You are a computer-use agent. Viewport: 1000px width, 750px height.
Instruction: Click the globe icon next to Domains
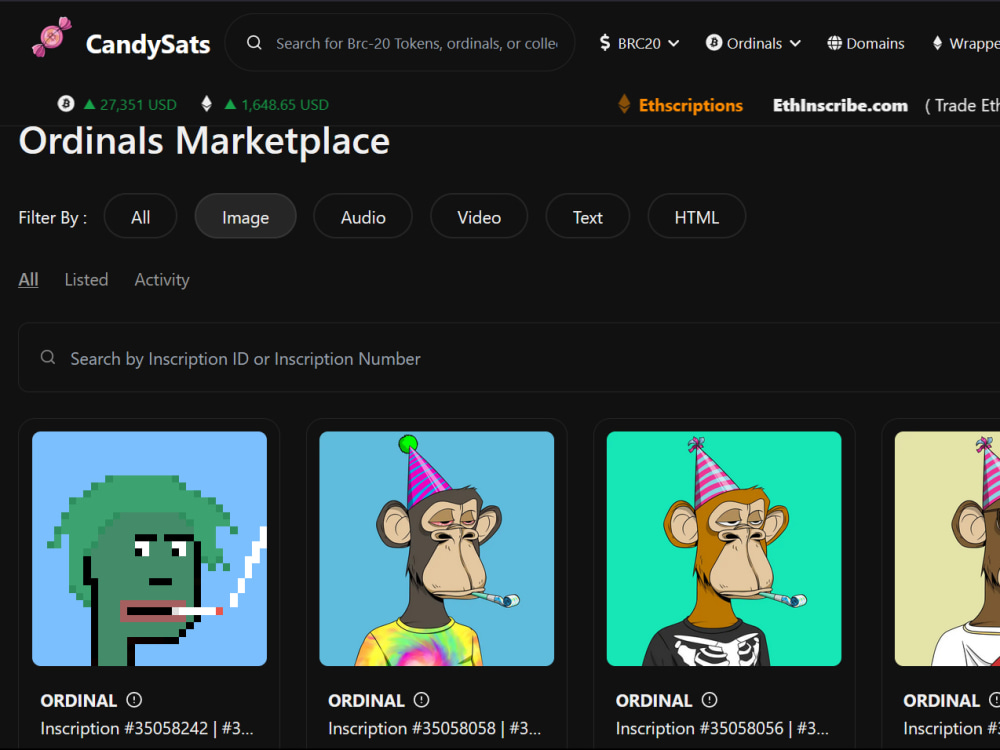(x=834, y=43)
